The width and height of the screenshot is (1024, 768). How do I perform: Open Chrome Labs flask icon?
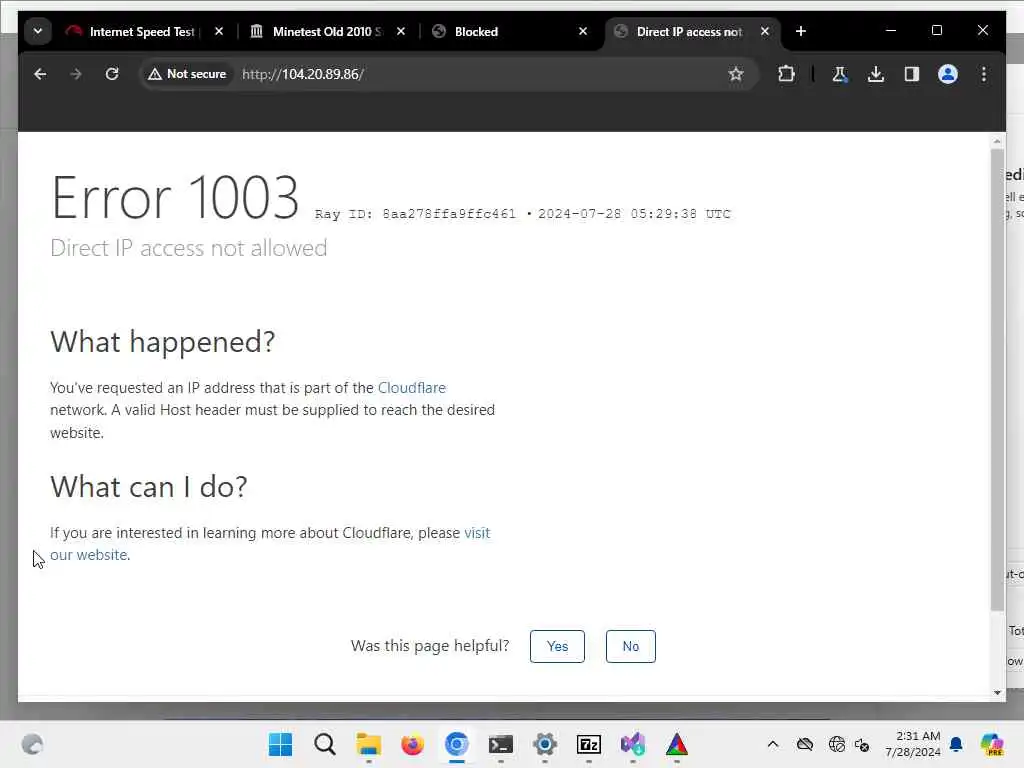pos(840,74)
